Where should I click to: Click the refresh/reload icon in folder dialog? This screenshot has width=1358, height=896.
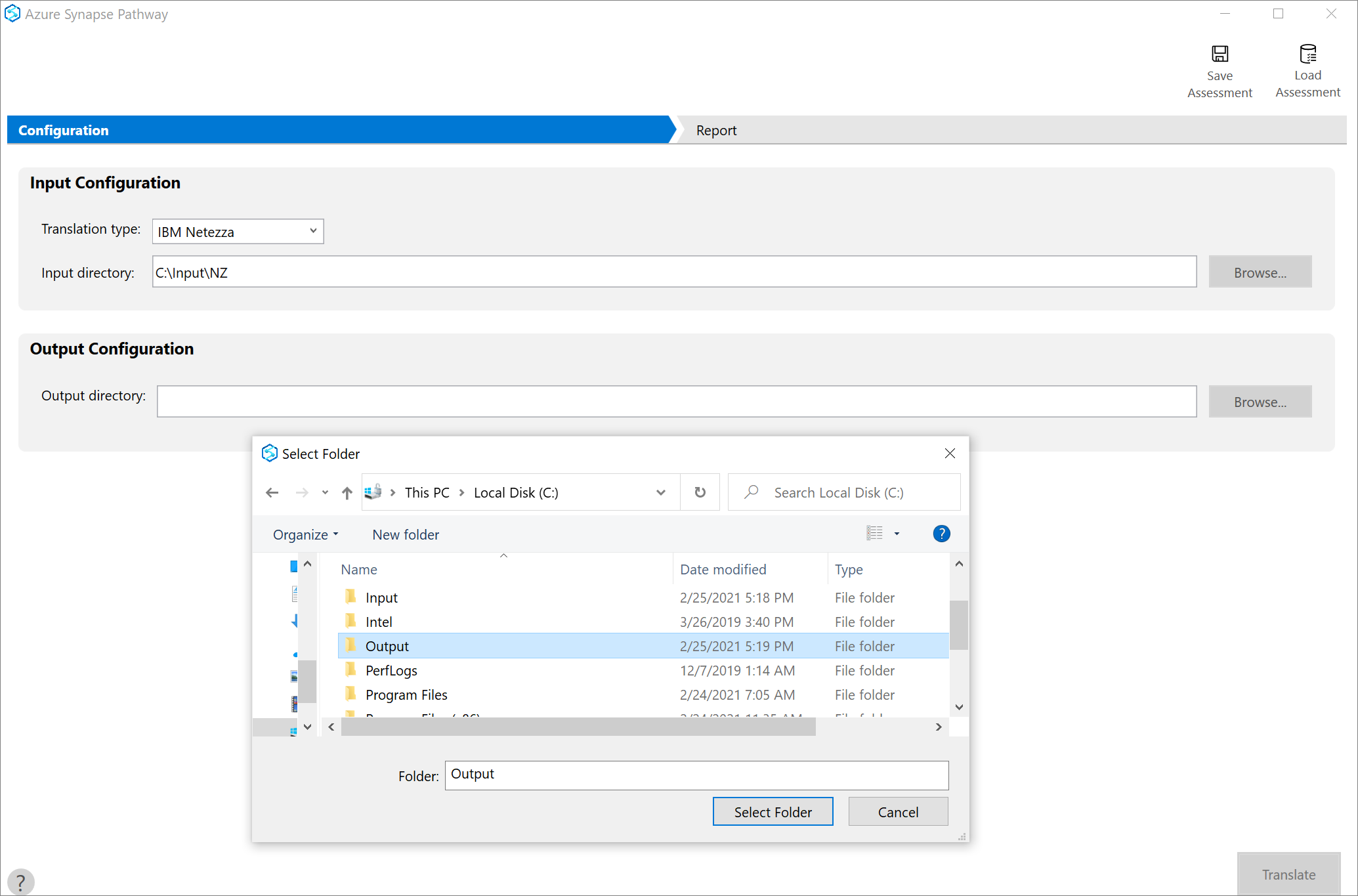coord(700,492)
